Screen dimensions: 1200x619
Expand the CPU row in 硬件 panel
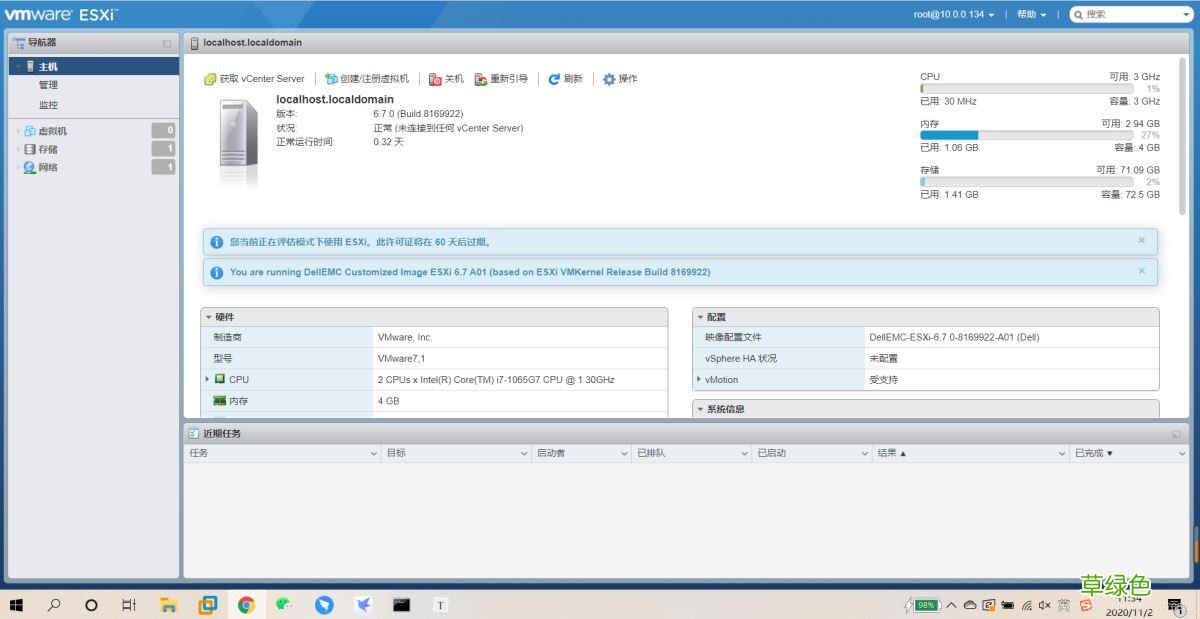coord(208,379)
